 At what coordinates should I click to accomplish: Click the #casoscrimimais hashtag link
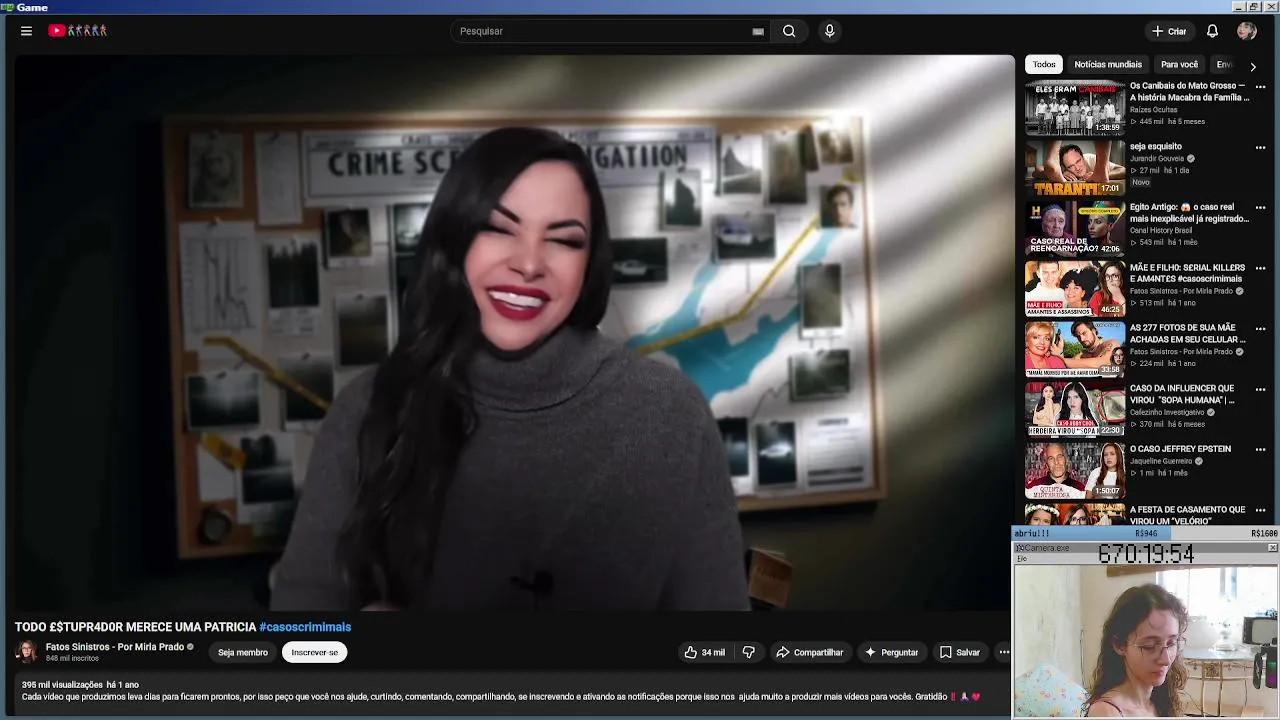coord(305,627)
